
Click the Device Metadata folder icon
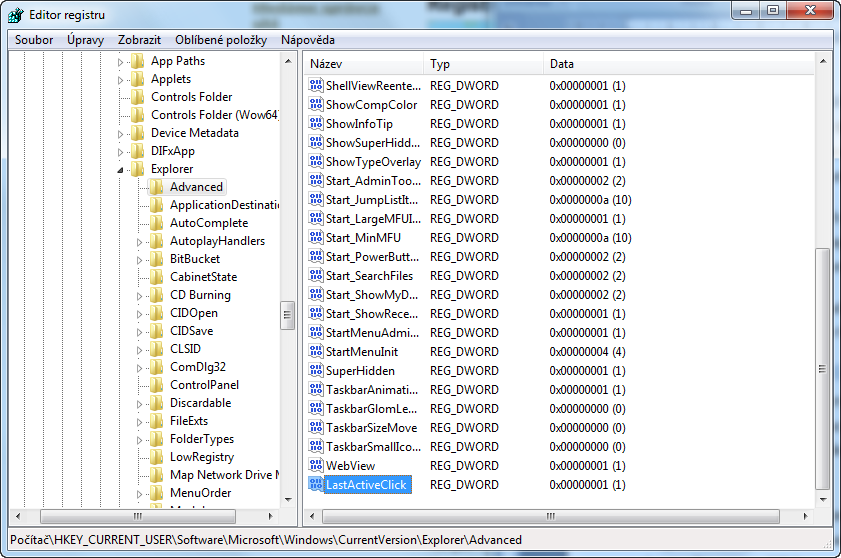pyautogui.click(x=138, y=133)
